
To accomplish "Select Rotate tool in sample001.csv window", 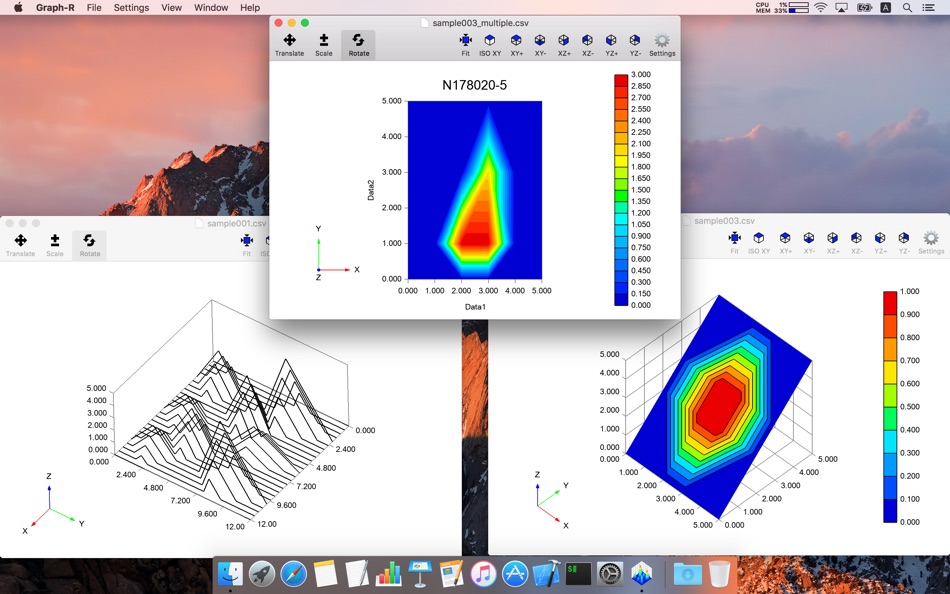I will [90, 245].
